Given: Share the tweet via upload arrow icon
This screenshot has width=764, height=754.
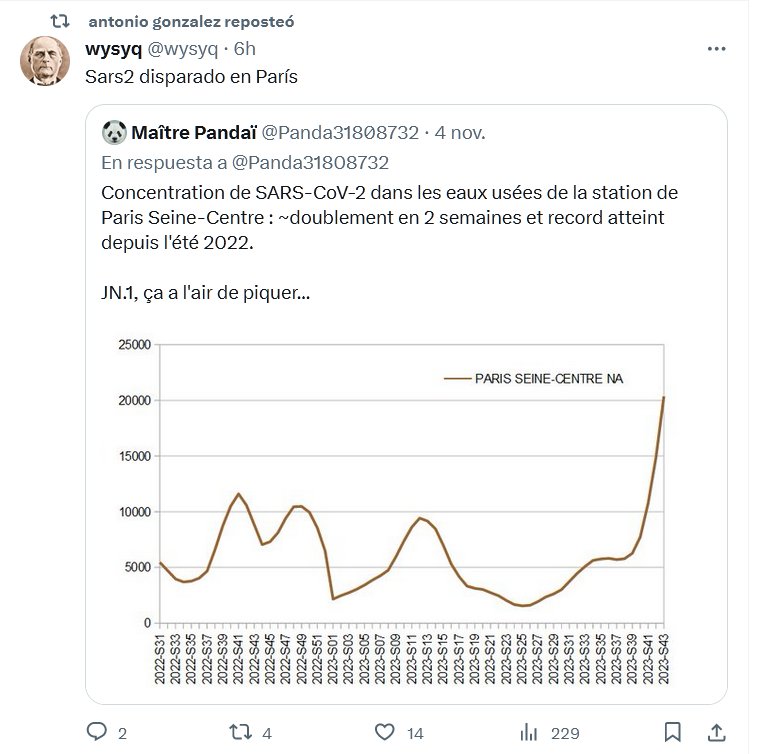Looking at the screenshot, I should (x=716, y=732).
